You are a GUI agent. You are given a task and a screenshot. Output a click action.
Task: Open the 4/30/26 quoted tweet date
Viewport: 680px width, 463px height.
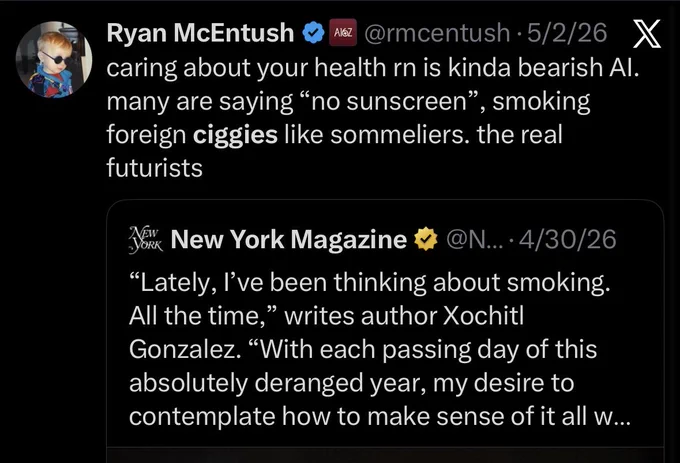pos(568,239)
